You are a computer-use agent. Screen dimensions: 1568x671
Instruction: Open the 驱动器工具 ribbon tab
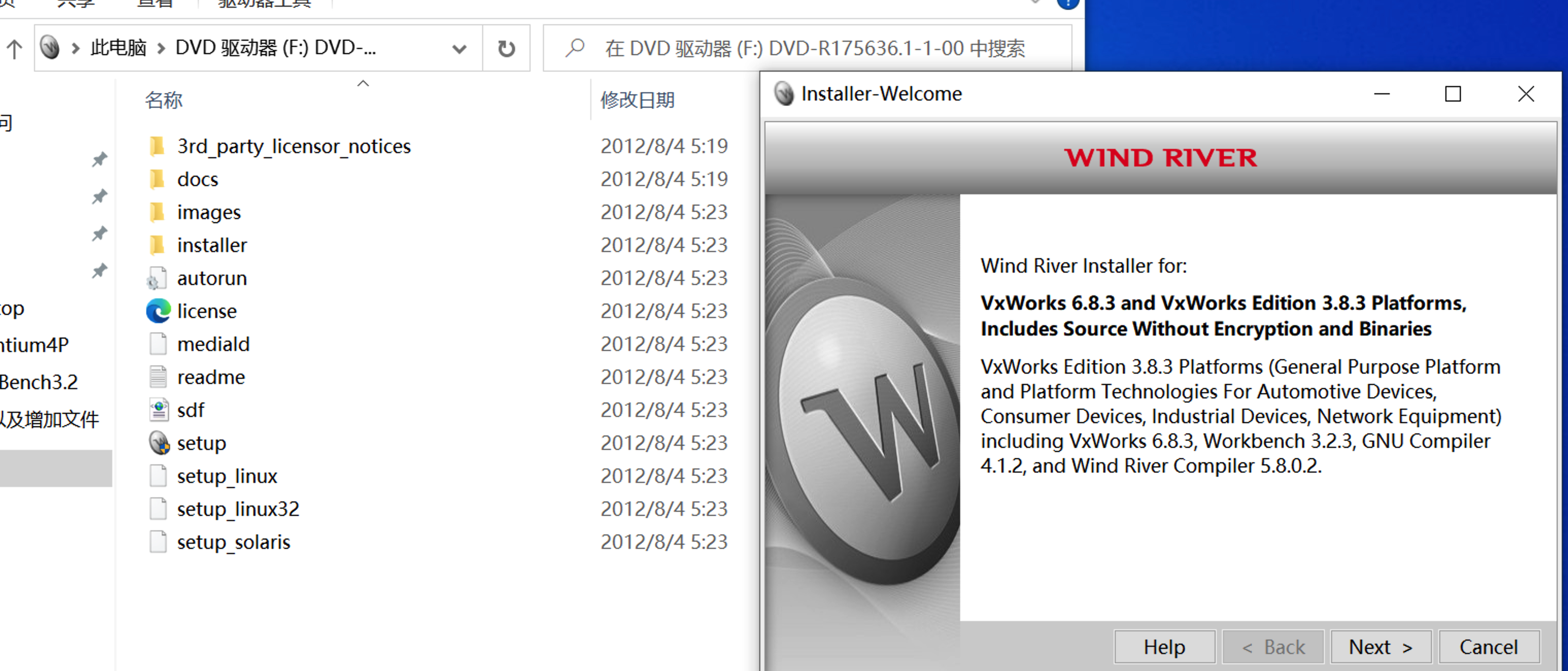[265, 4]
